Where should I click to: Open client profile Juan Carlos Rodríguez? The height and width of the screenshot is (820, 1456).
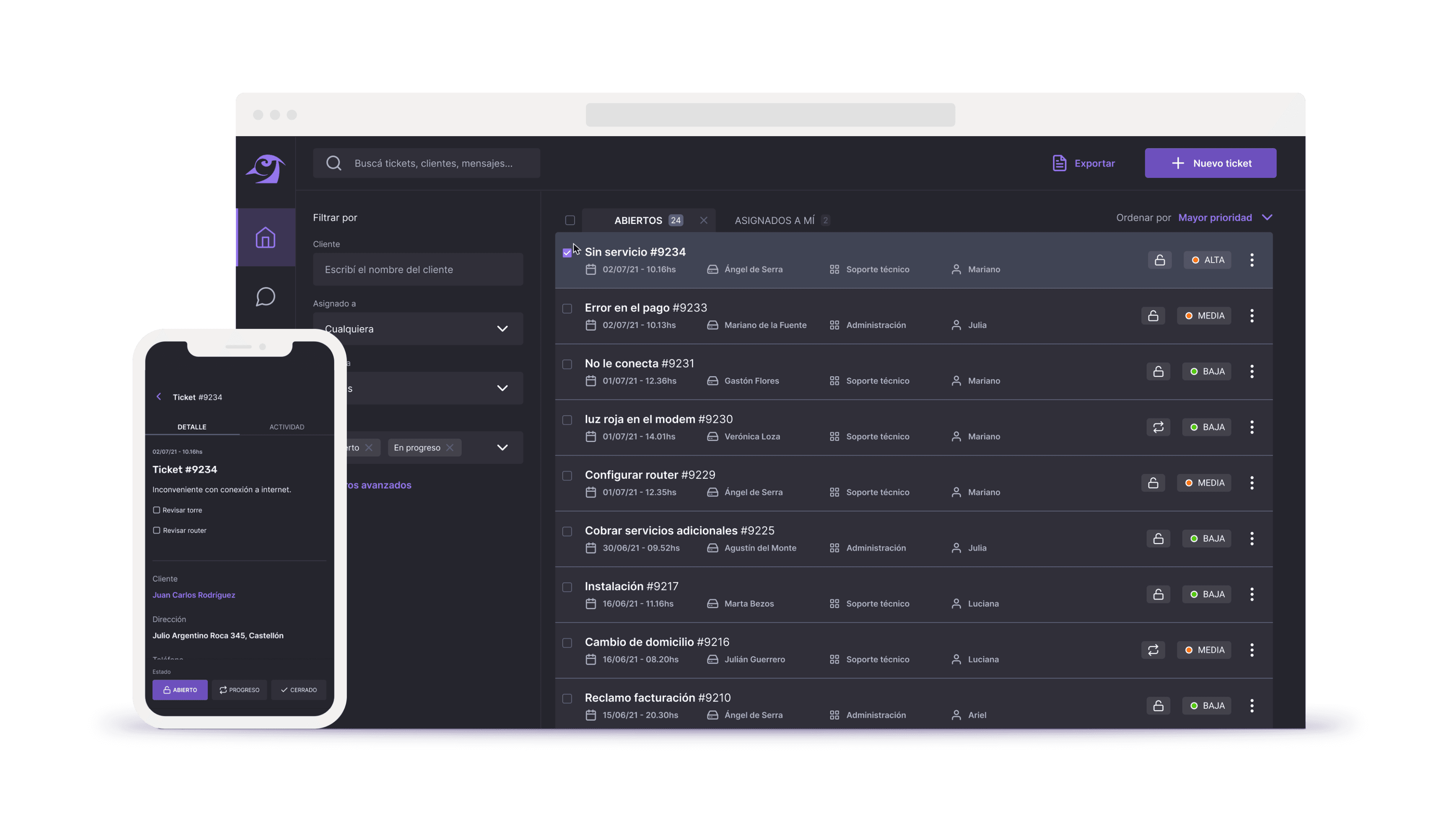tap(194, 594)
